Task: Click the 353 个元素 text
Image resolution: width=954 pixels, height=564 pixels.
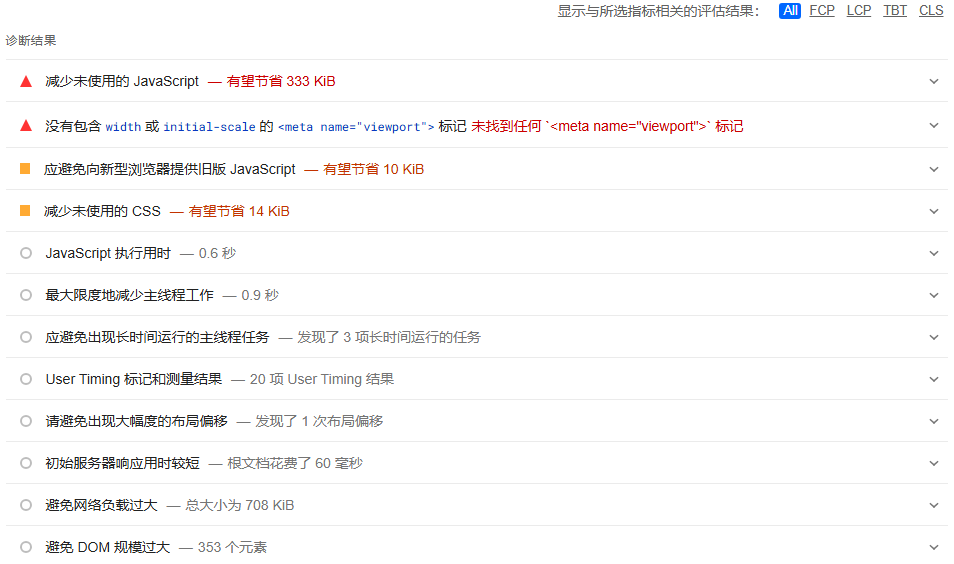Action: coord(232,547)
